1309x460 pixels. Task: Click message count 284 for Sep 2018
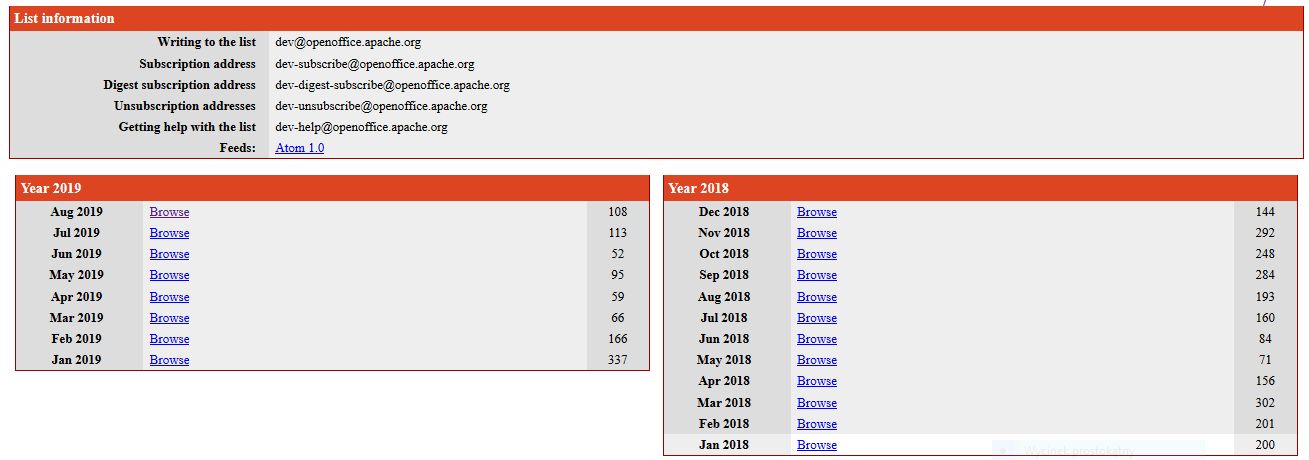coord(1265,275)
